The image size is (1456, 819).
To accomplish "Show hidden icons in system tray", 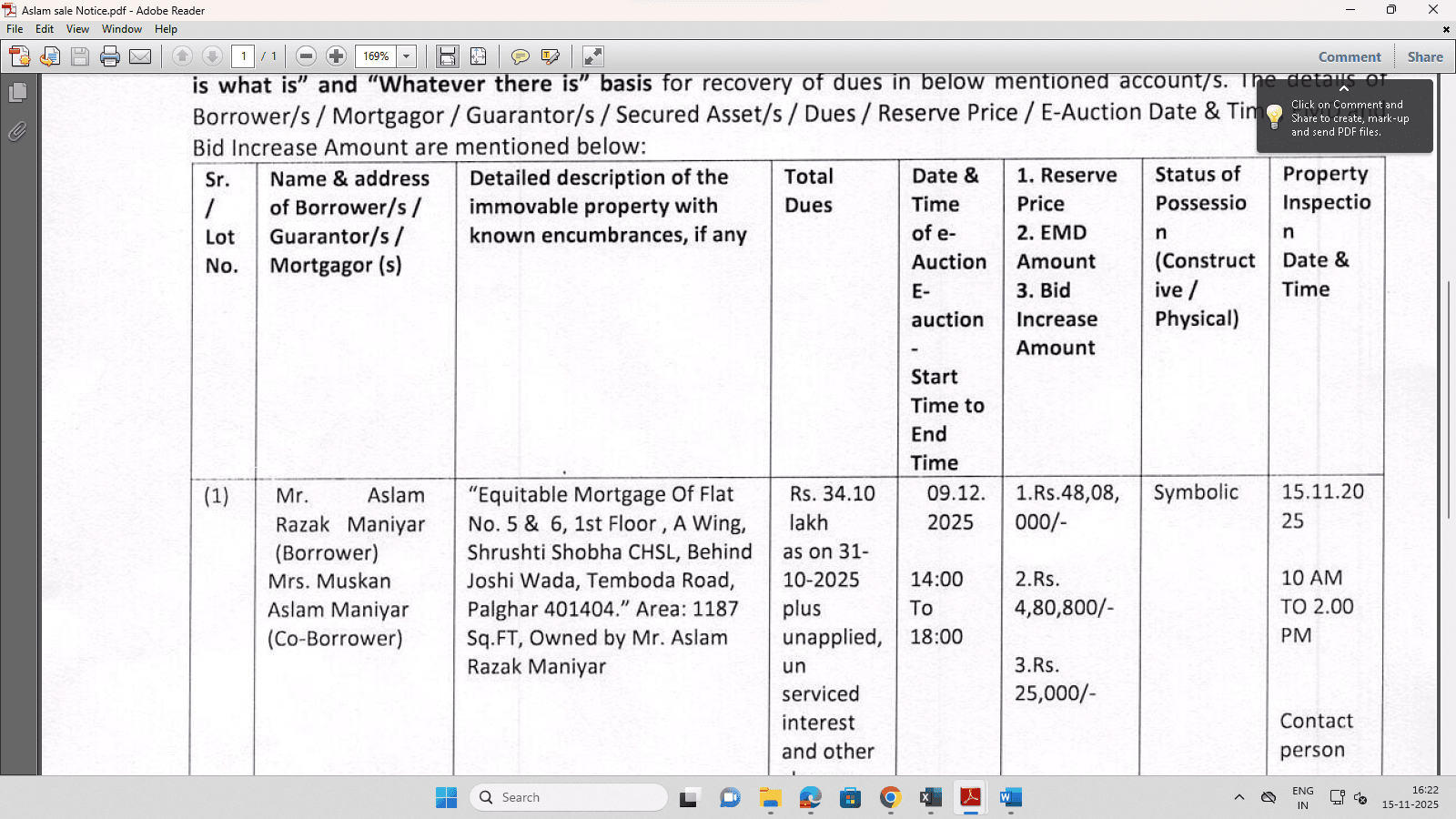I will (x=1239, y=797).
